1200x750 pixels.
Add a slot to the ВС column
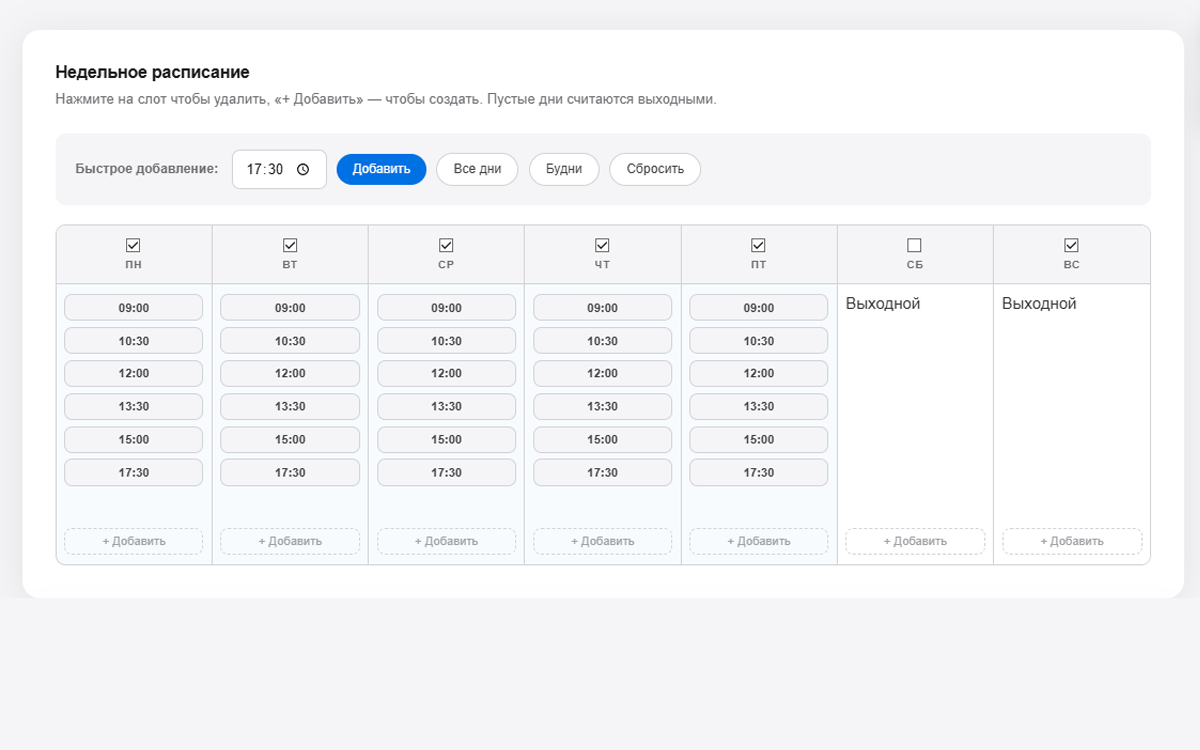[1071, 541]
